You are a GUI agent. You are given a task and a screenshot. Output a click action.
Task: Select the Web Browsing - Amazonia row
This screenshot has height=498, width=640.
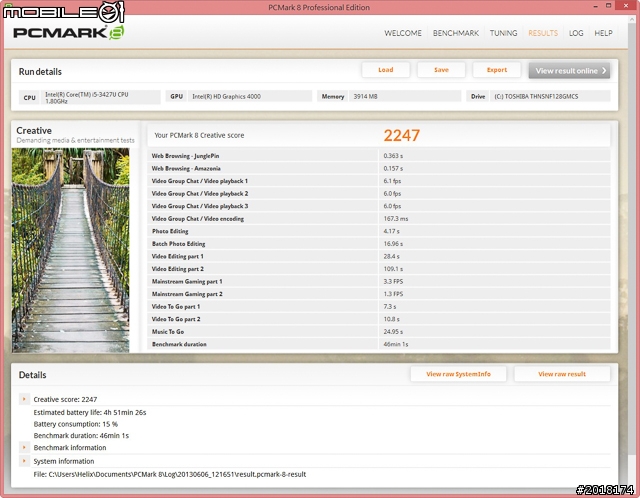coord(378,168)
